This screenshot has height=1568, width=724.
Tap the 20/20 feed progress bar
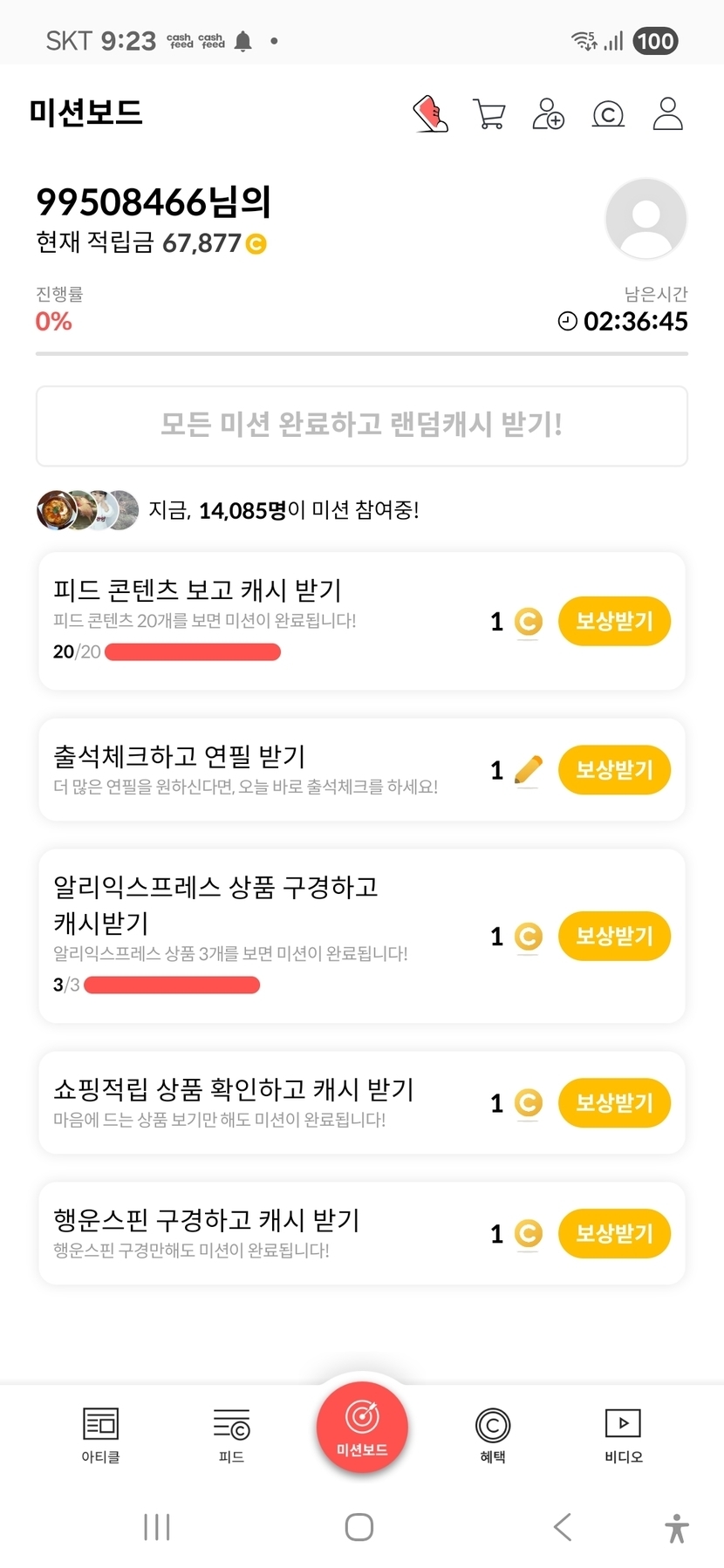click(x=193, y=652)
